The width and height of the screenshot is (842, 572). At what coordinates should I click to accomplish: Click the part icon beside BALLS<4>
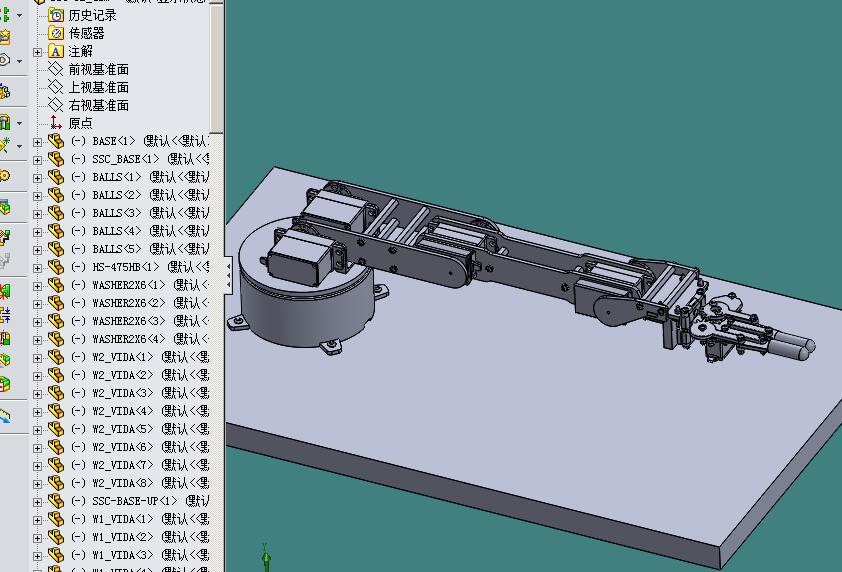pyautogui.click(x=56, y=231)
